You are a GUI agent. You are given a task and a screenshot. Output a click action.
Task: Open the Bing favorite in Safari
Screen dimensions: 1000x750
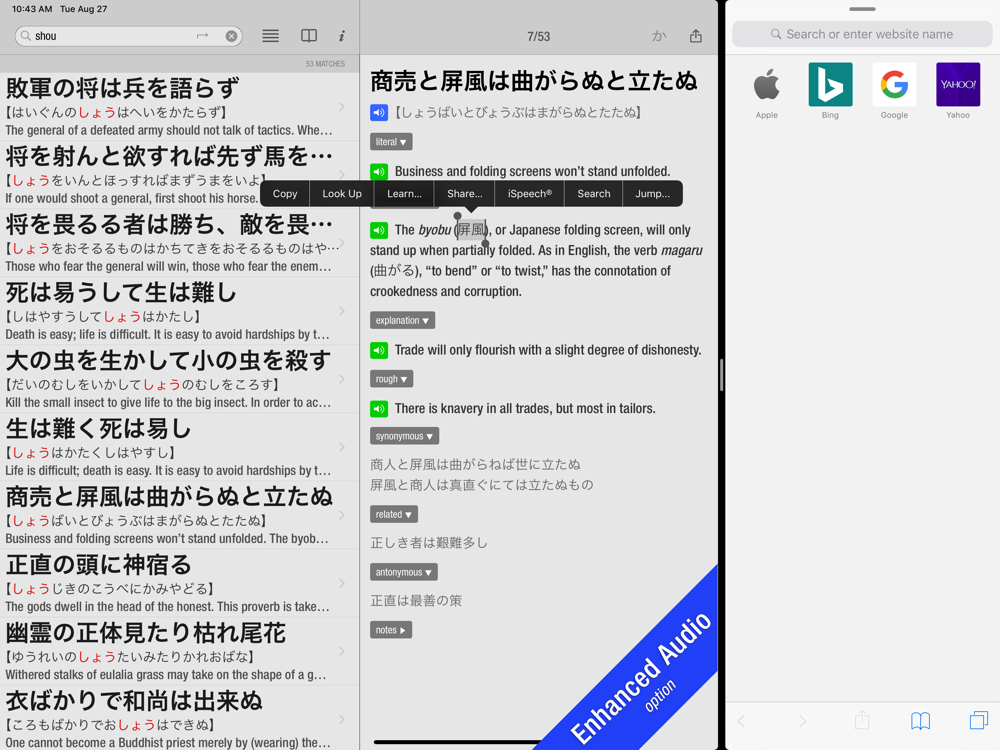click(x=830, y=91)
